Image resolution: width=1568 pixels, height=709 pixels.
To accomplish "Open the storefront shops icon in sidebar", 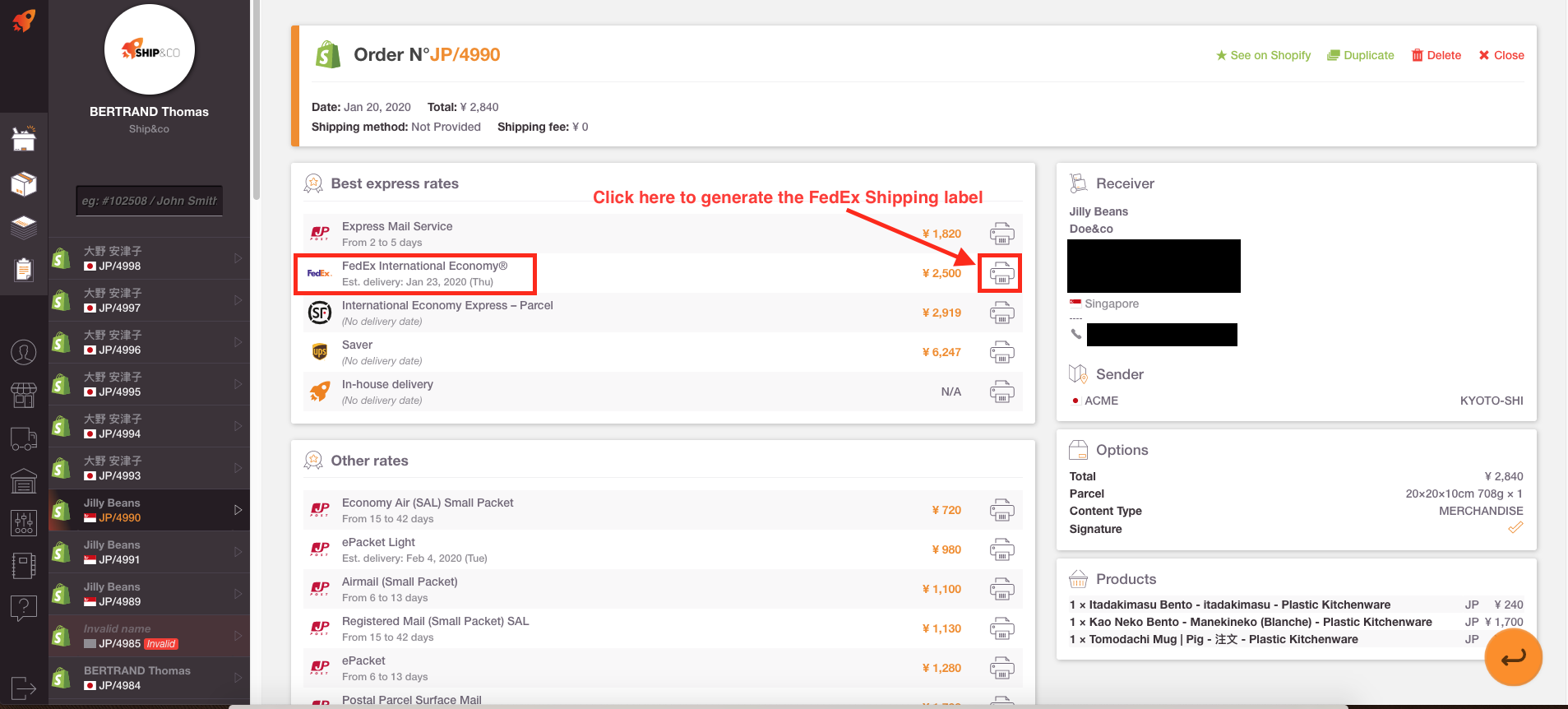I will click(24, 396).
